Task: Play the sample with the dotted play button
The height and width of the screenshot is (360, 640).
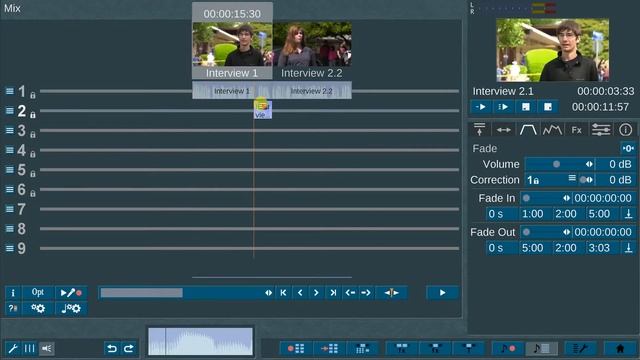Action: [x=503, y=107]
